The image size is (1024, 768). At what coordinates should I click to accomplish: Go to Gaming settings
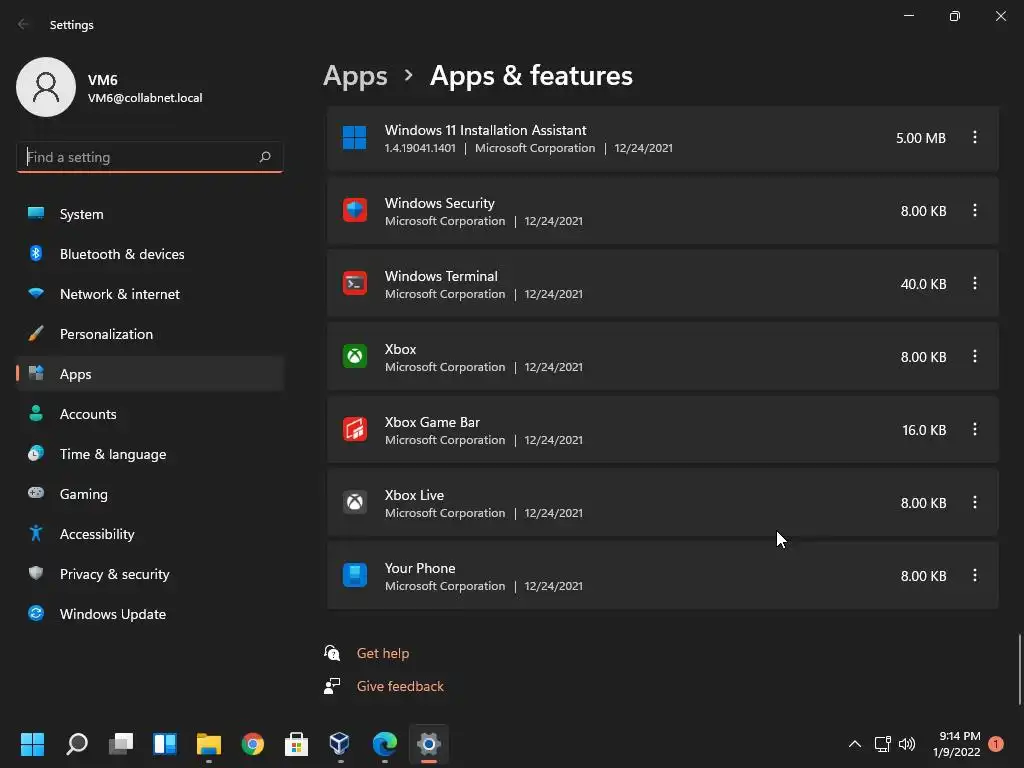(150, 494)
